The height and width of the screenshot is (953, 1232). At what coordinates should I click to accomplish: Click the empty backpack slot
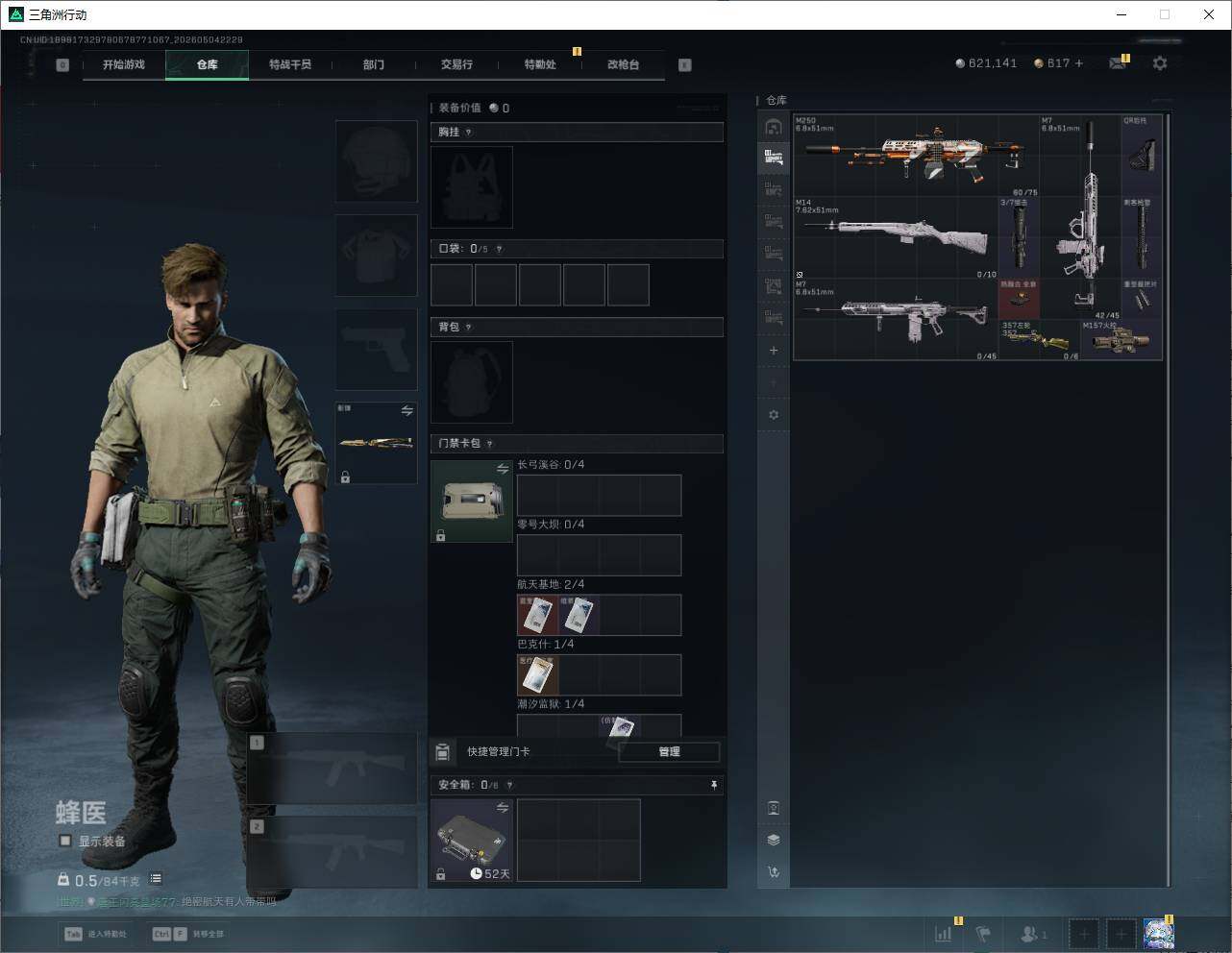pos(471,381)
